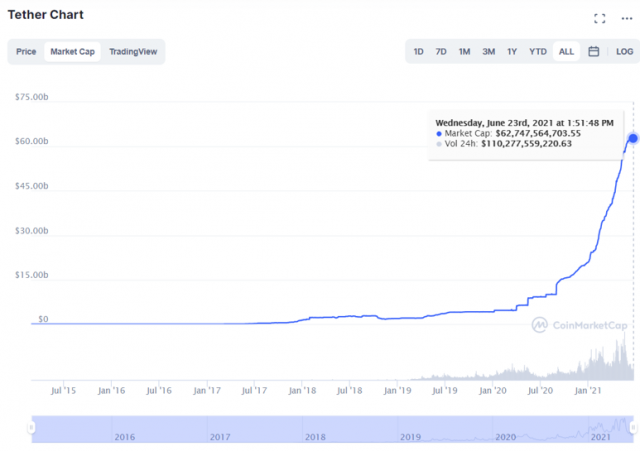The width and height of the screenshot is (640, 451).
Task: Click the 2021 label in range navigator
Action: coord(601,437)
